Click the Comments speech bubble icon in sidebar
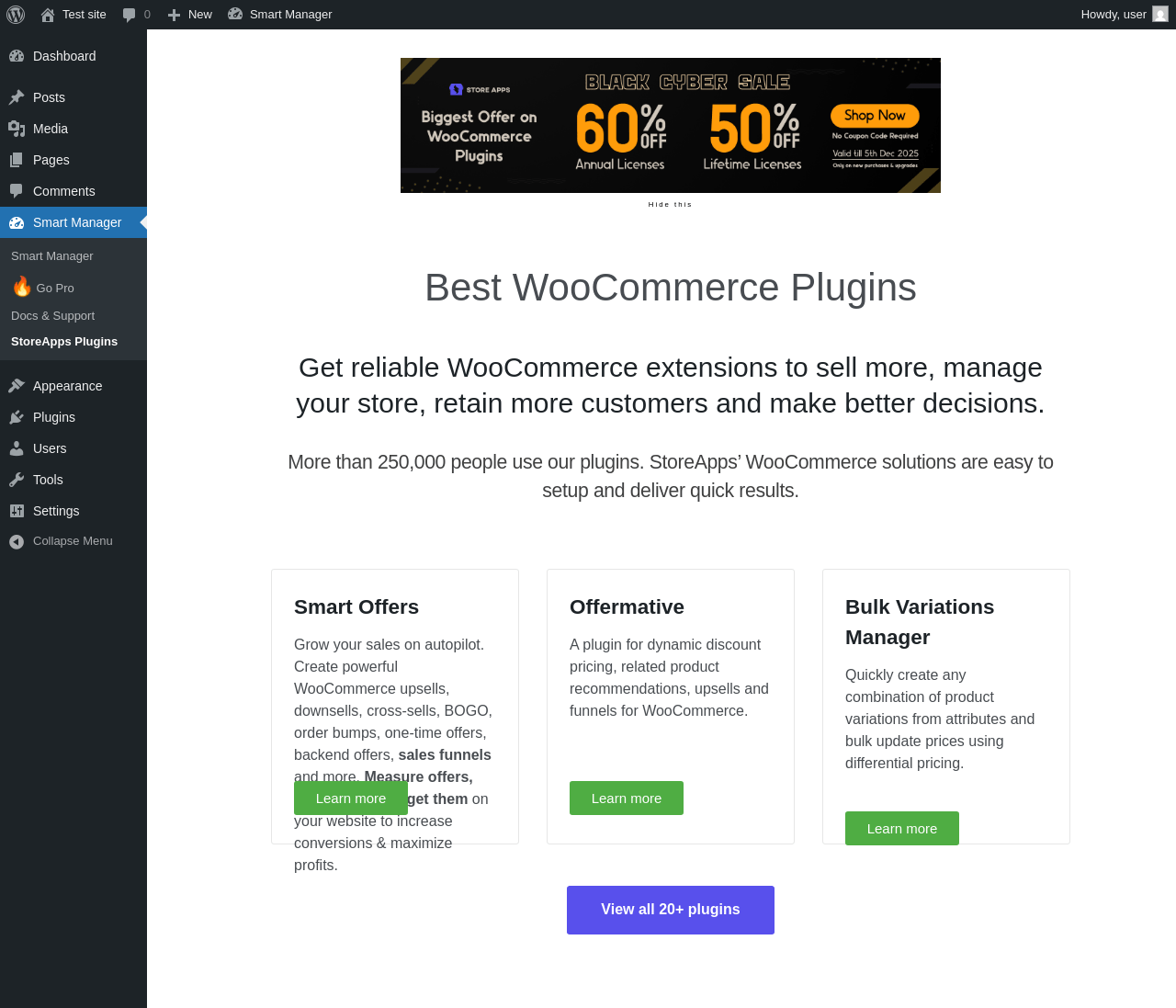Image resolution: width=1176 pixels, height=1008 pixels. [17, 191]
